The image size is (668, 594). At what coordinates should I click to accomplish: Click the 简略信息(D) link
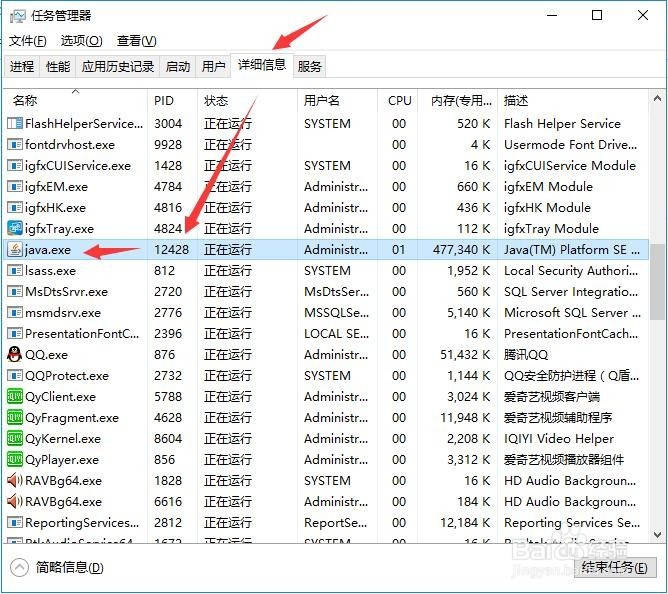[69, 567]
